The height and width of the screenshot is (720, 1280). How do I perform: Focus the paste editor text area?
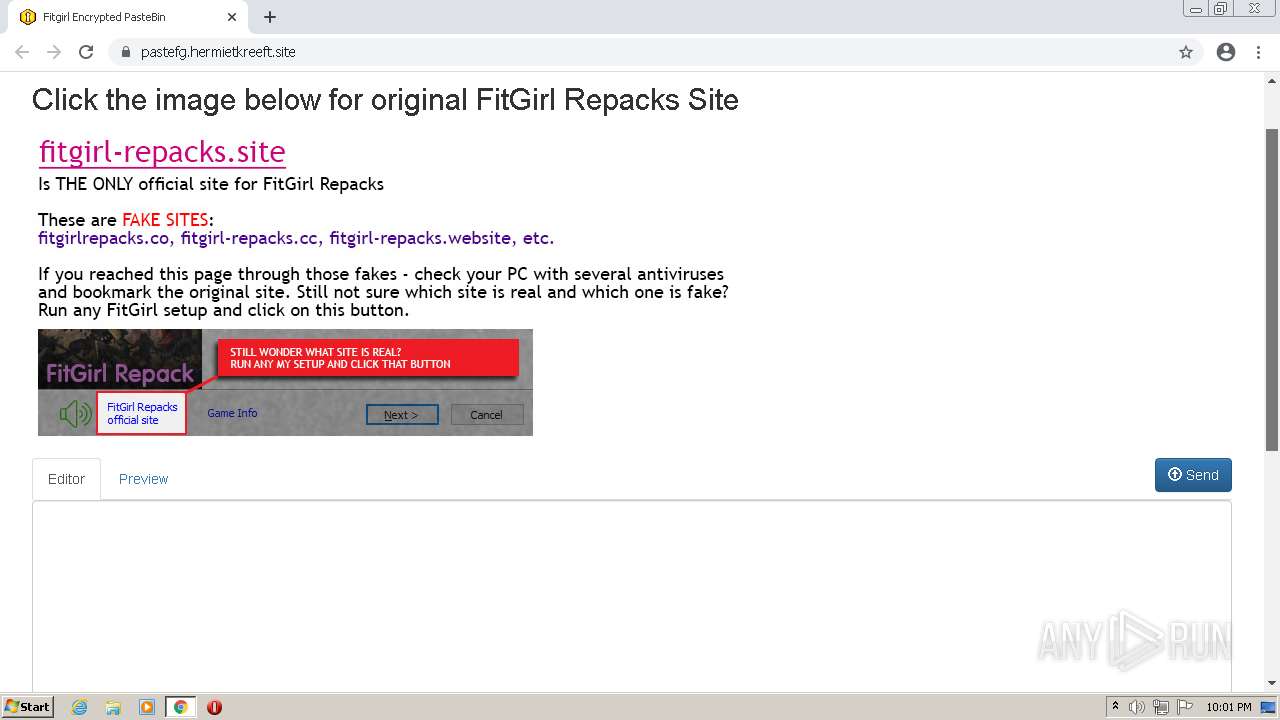[632, 595]
